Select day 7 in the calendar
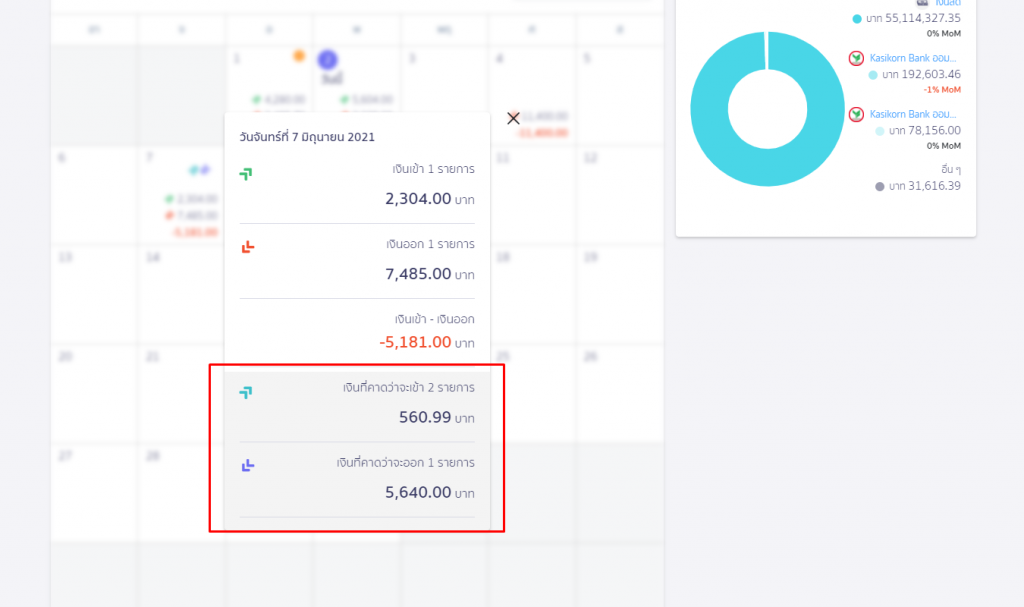The image size is (1024, 607). click(150, 159)
